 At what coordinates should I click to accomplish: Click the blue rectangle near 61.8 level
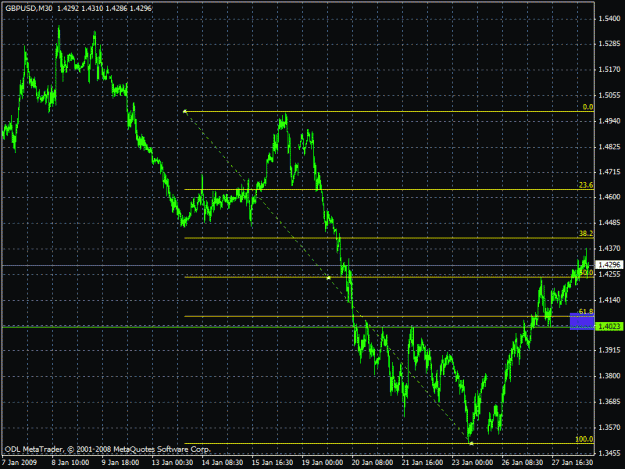click(582, 322)
